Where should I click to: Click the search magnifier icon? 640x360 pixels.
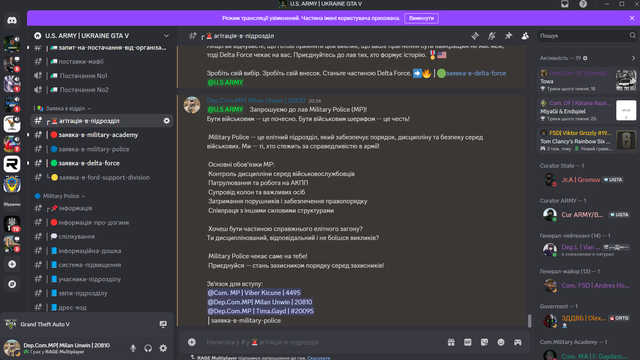pyautogui.click(x=633, y=36)
